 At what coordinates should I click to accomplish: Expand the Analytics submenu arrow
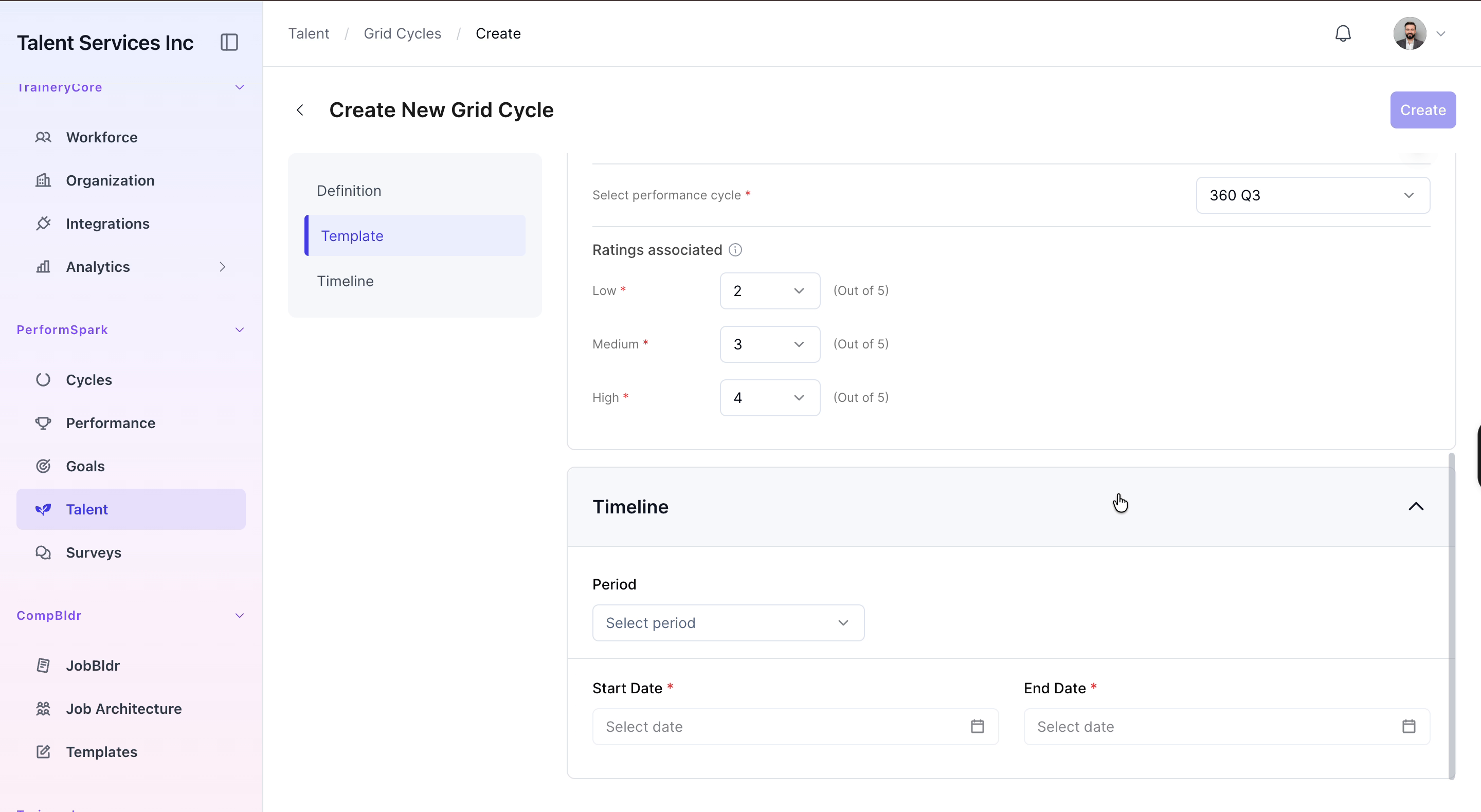pos(223,267)
